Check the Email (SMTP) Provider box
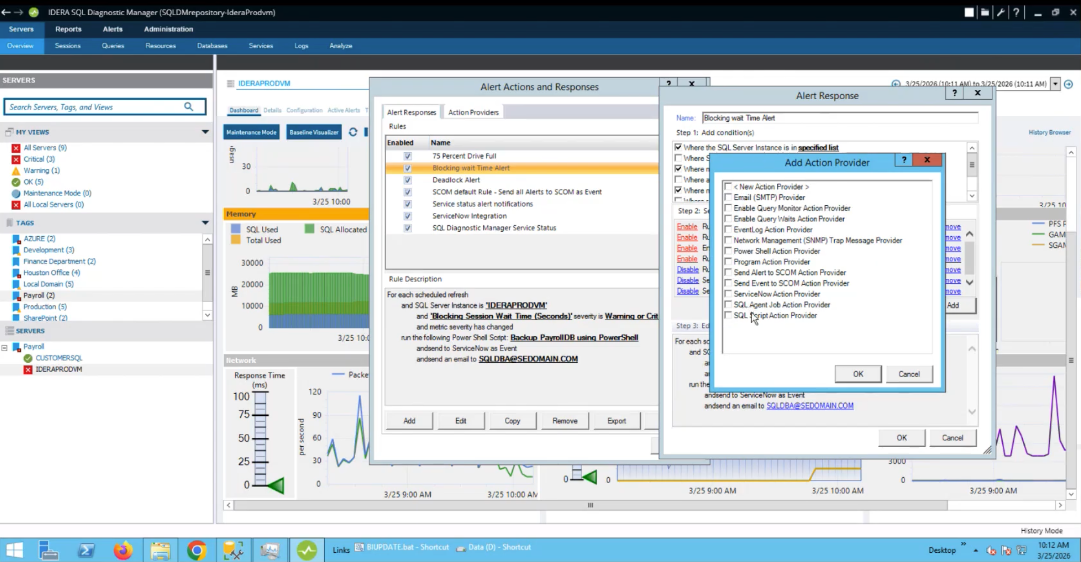1081x562 pixels. click(728, 197)
